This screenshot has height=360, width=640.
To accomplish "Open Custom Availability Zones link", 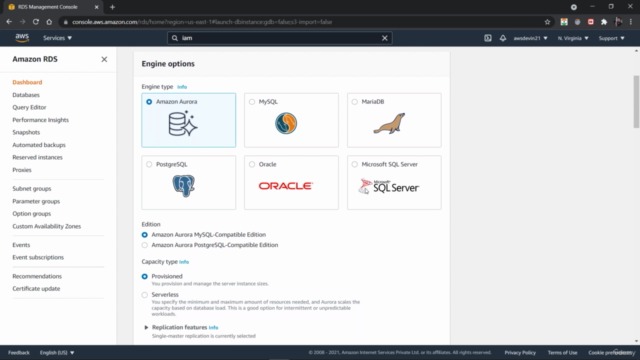I will point(47,226).
